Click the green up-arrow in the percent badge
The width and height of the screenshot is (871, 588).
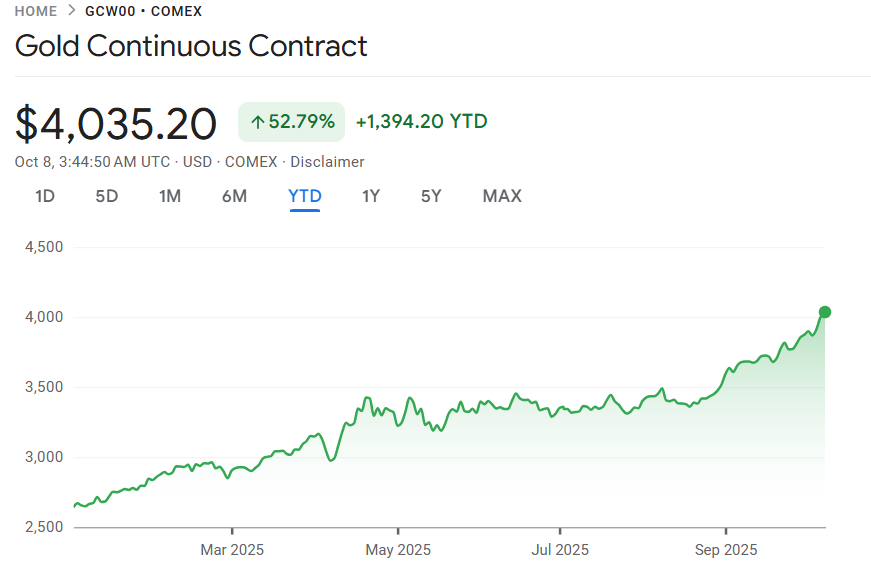pos(257,123)
